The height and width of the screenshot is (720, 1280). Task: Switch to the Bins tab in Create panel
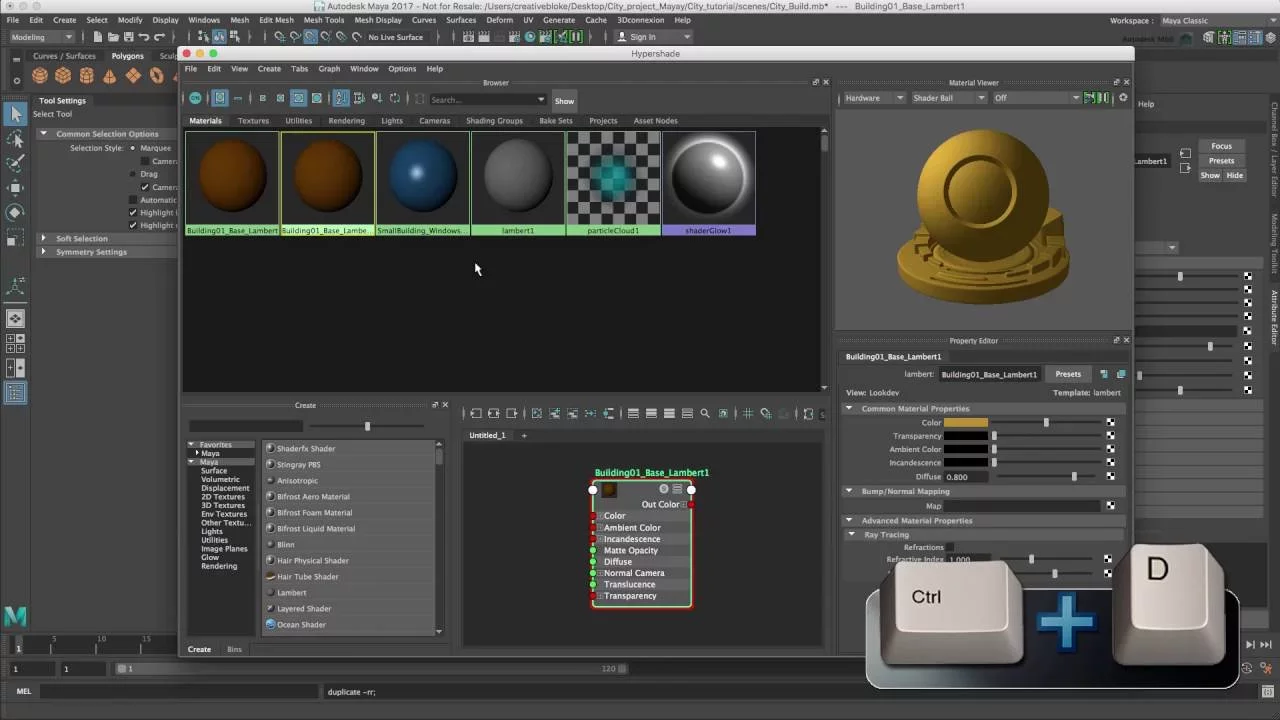pyautogui.click(x=234, y=649)
